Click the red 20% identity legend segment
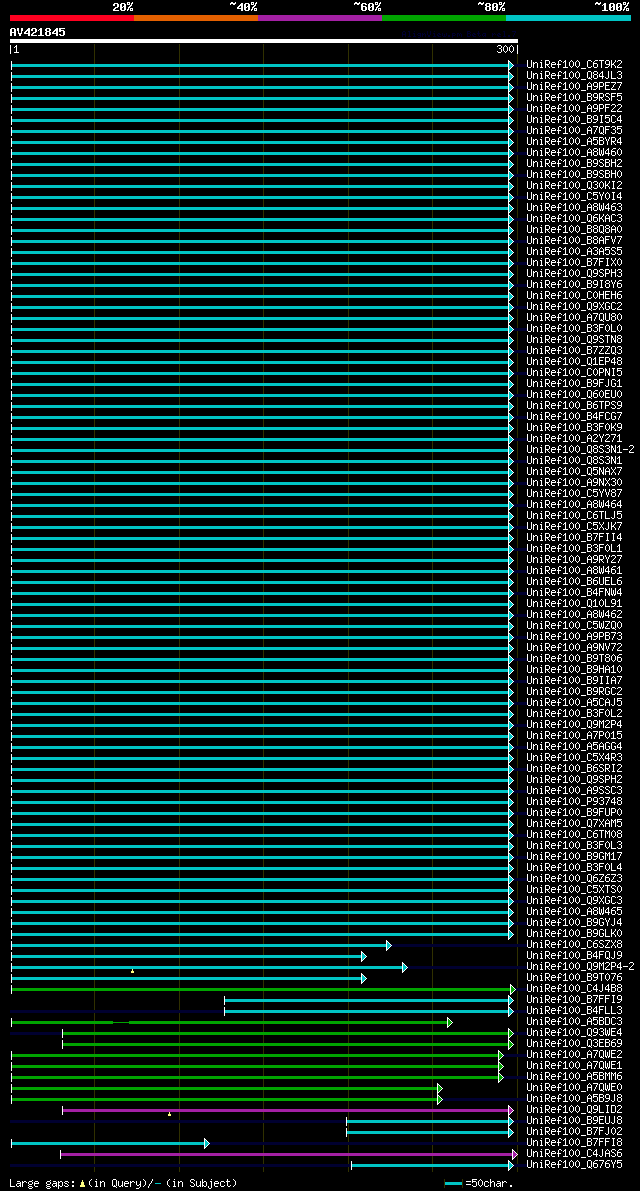 point(71,17)
